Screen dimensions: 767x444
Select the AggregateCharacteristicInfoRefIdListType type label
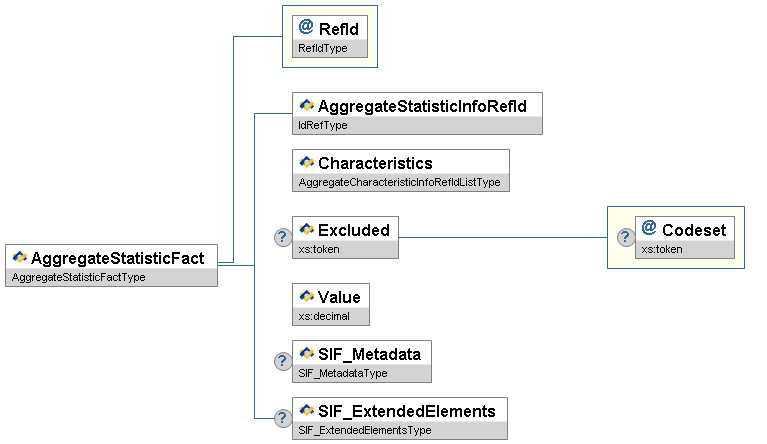(399, 182)
